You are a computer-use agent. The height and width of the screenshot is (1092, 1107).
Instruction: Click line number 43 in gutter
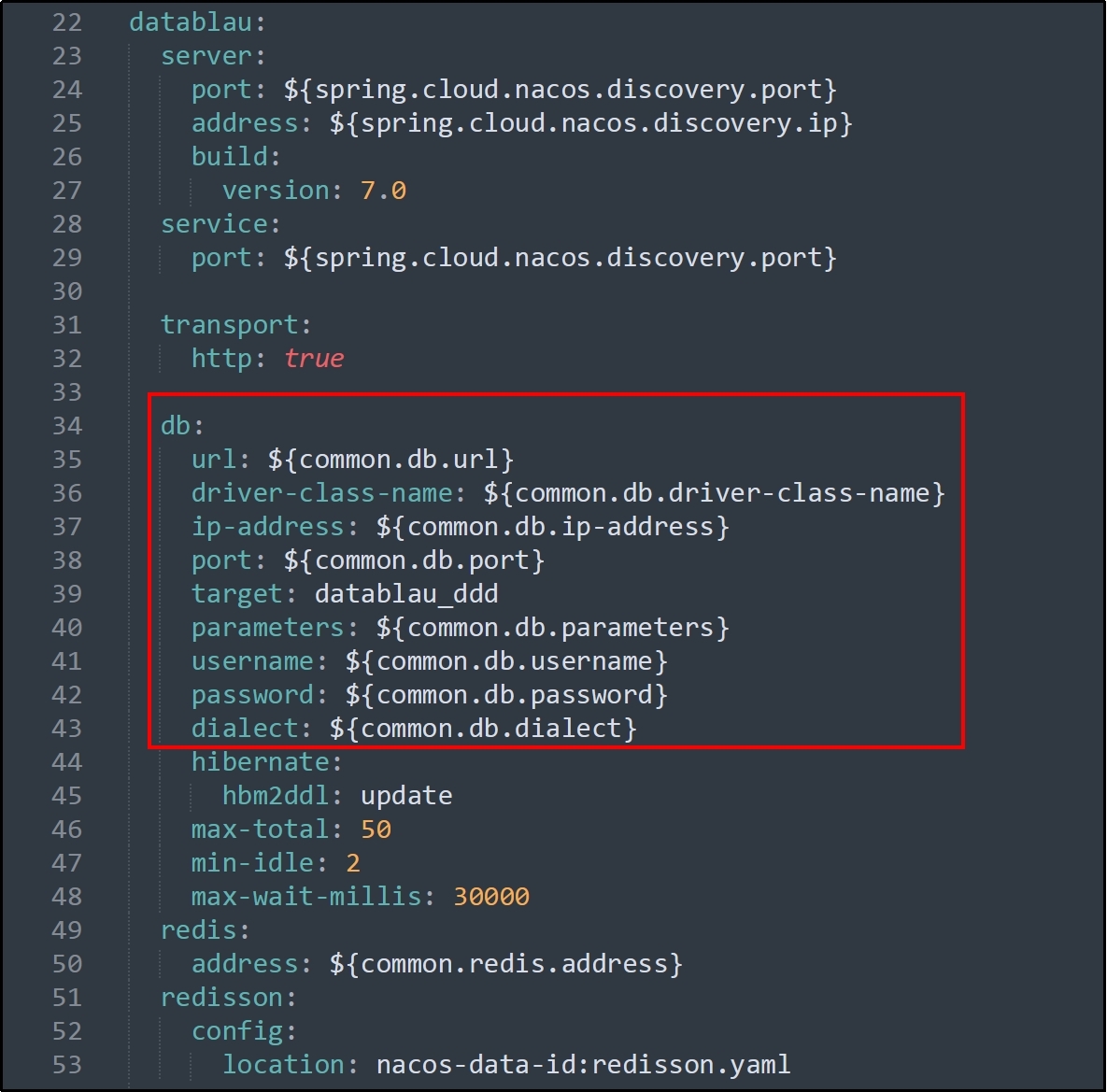point(67,730)
